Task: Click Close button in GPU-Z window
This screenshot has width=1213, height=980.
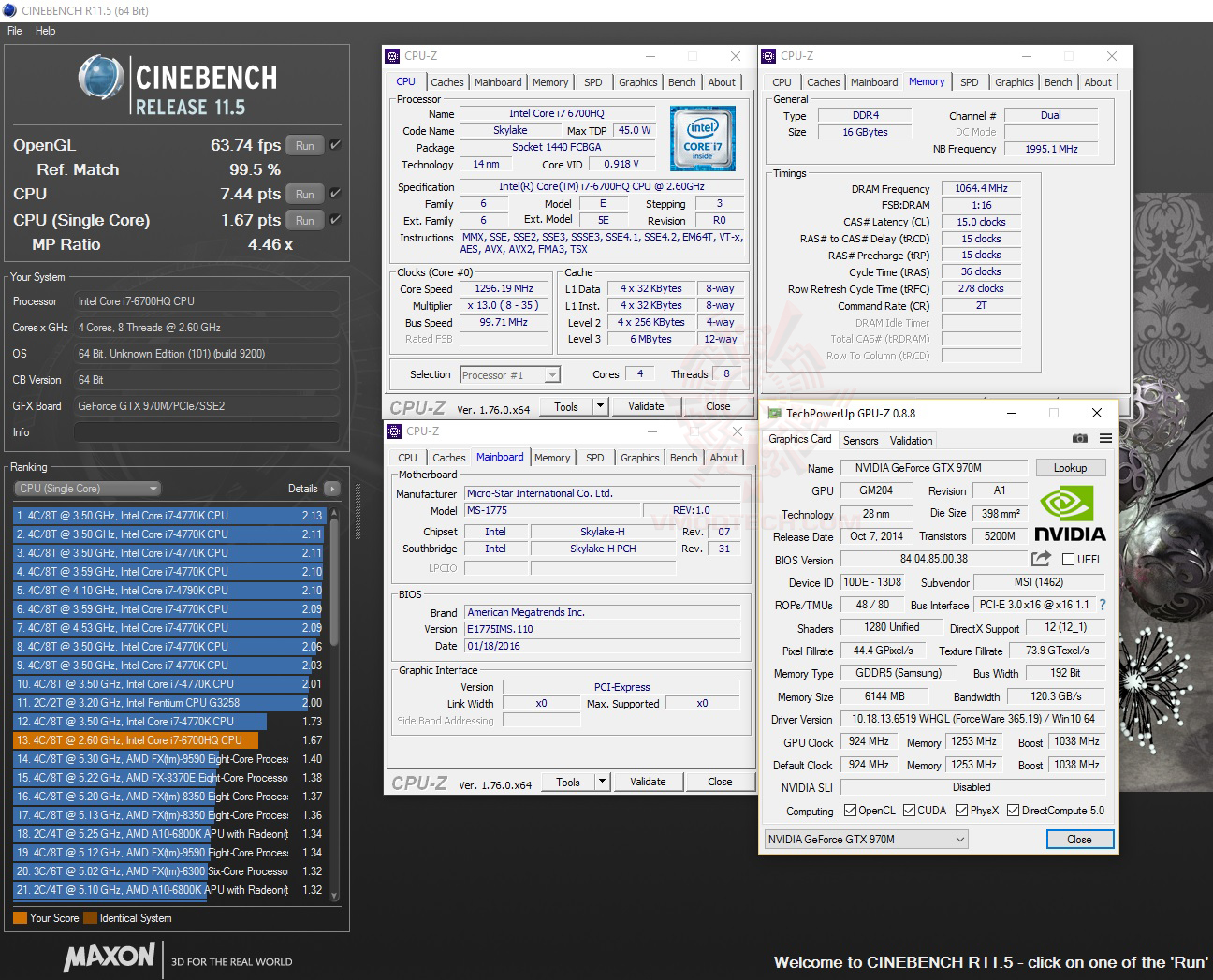Action: pos(1079,840)
